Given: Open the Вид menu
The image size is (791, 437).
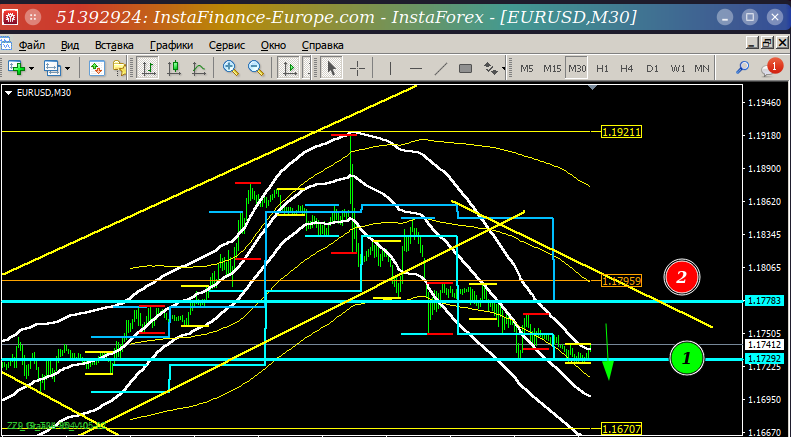Looking at the screenshot, I should point(70,45).
